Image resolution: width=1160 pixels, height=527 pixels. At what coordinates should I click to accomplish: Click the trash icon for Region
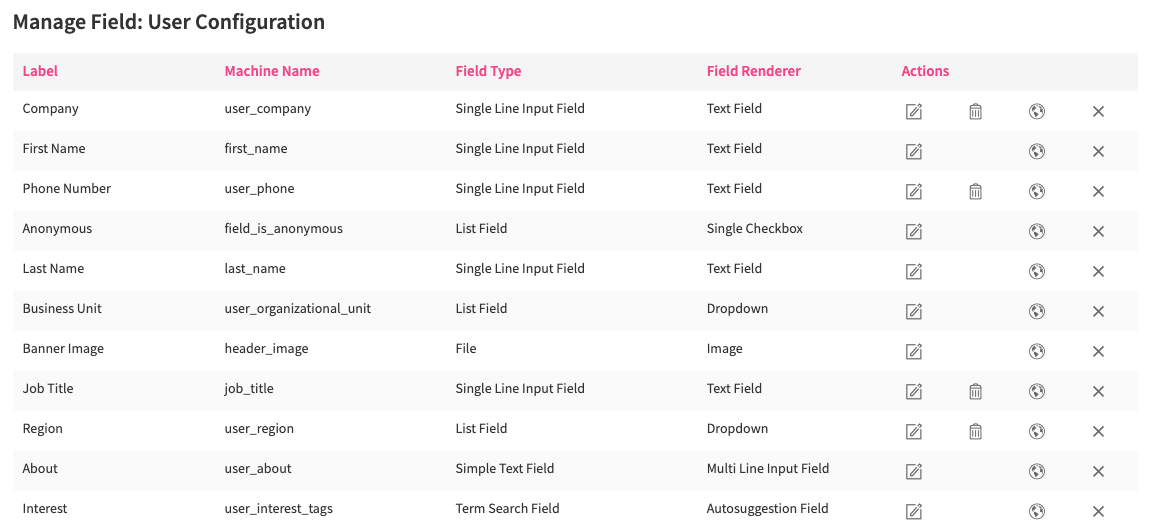pyautogui.click(x=975, y=431)
